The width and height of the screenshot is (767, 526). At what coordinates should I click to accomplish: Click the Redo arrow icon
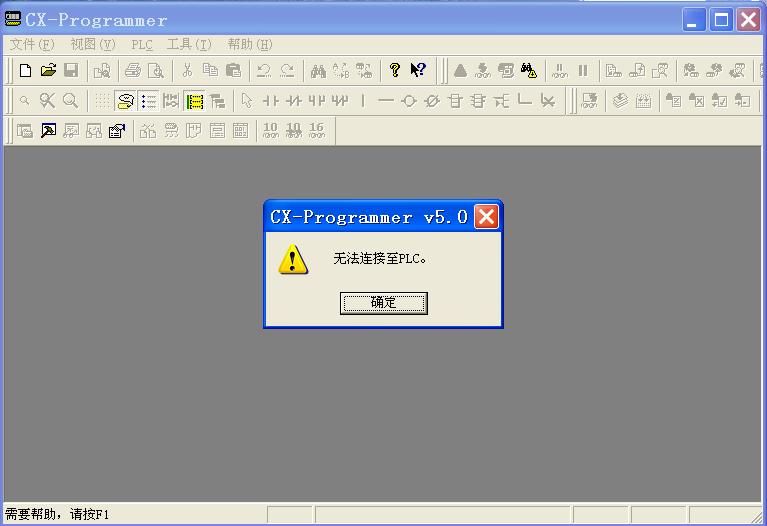pos(287,70)
